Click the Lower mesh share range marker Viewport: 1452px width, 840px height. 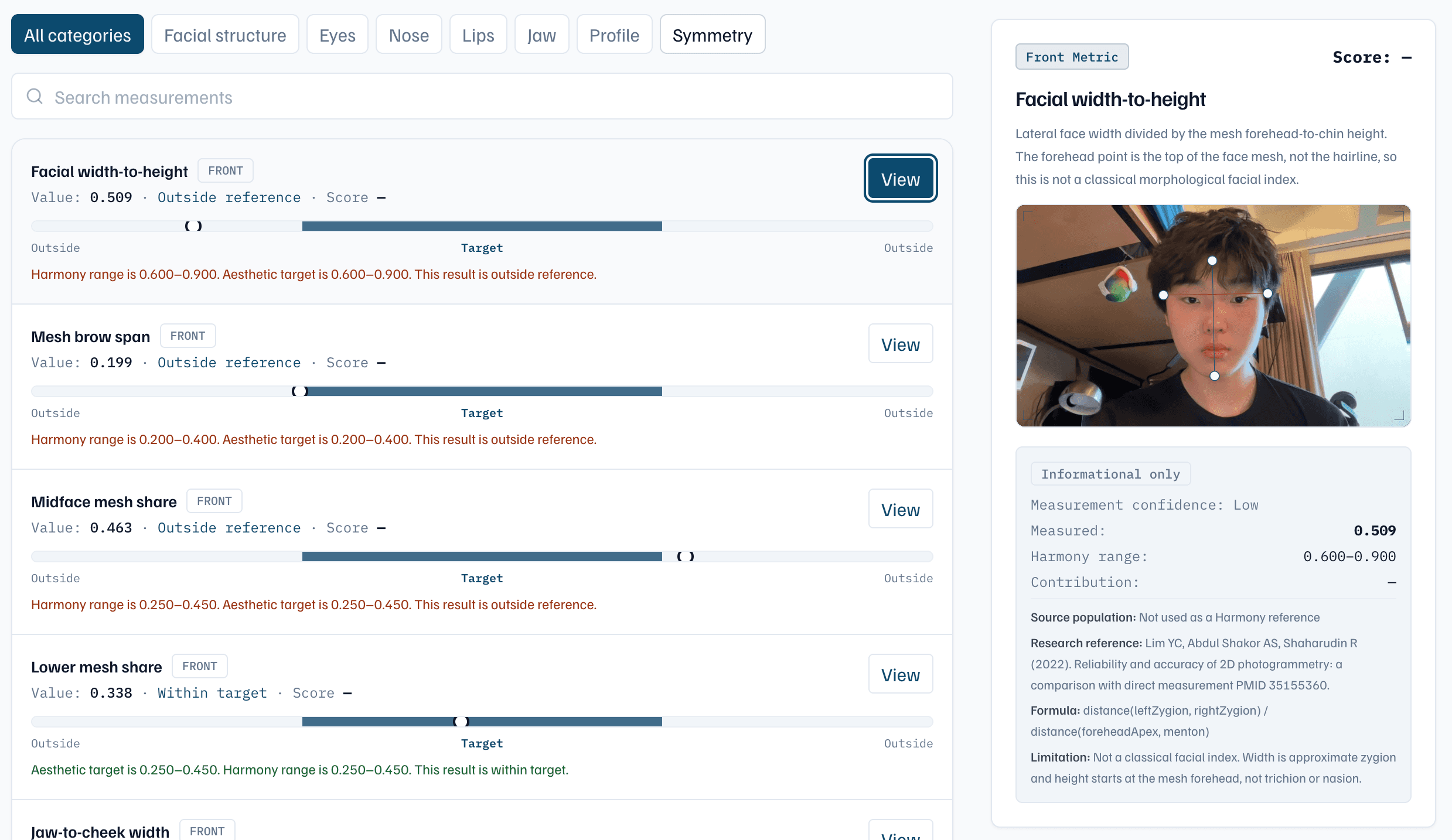tap(462, 722)
